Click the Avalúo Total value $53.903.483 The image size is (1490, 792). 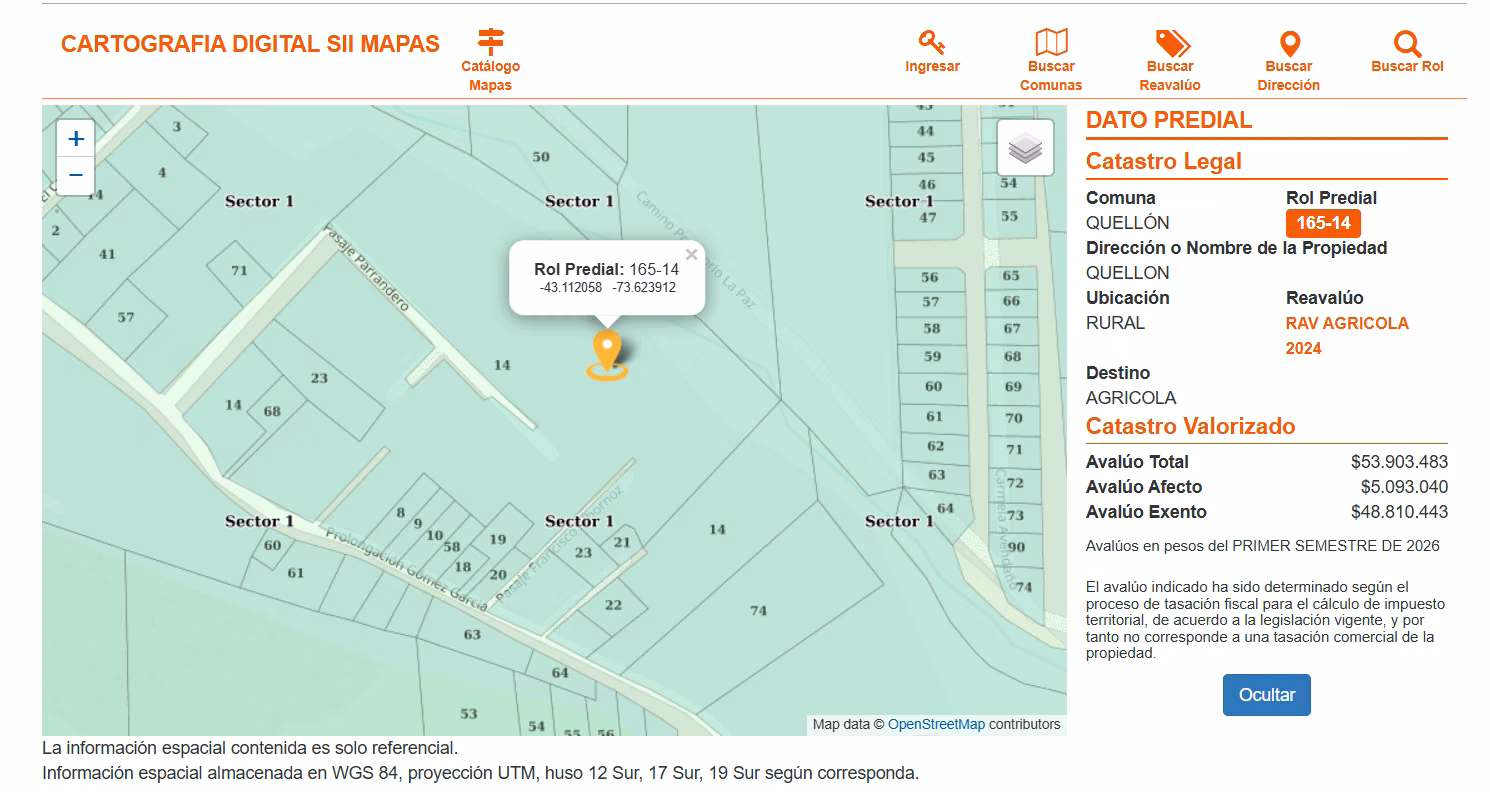1399,462
